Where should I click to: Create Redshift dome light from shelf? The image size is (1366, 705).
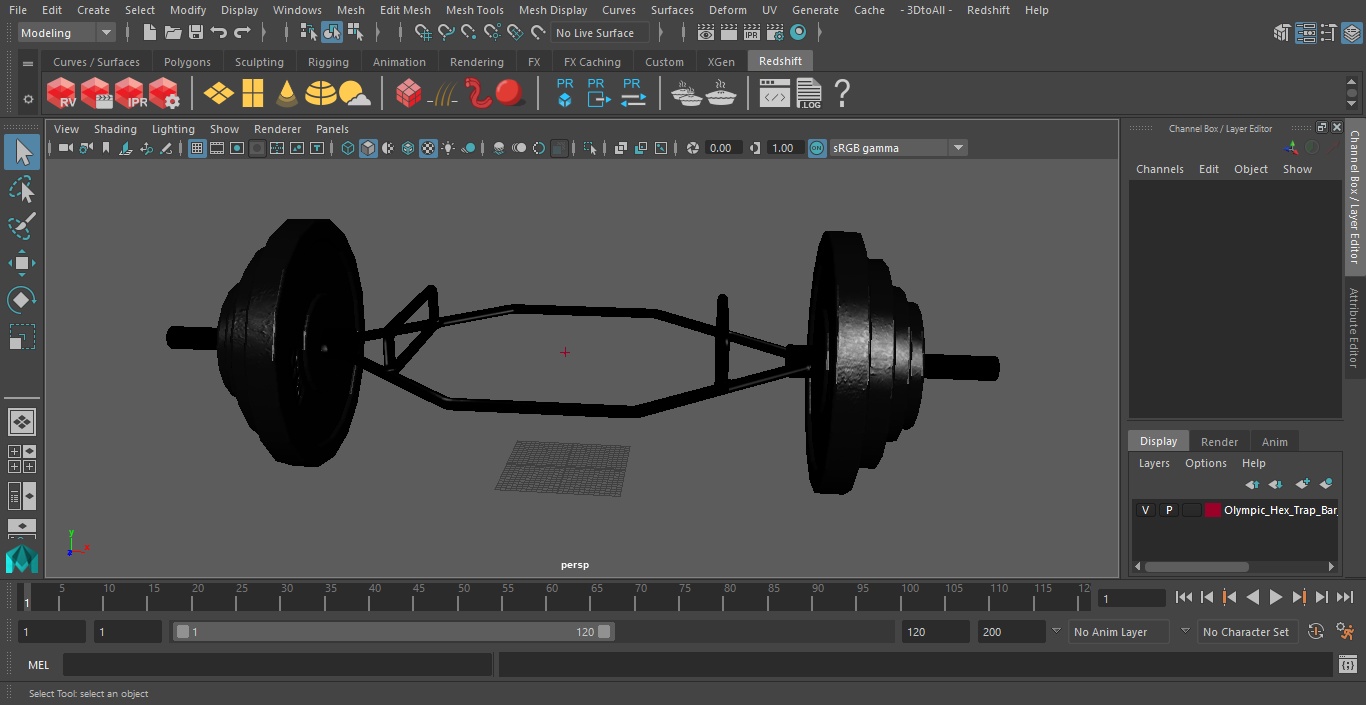click(321, 94)
